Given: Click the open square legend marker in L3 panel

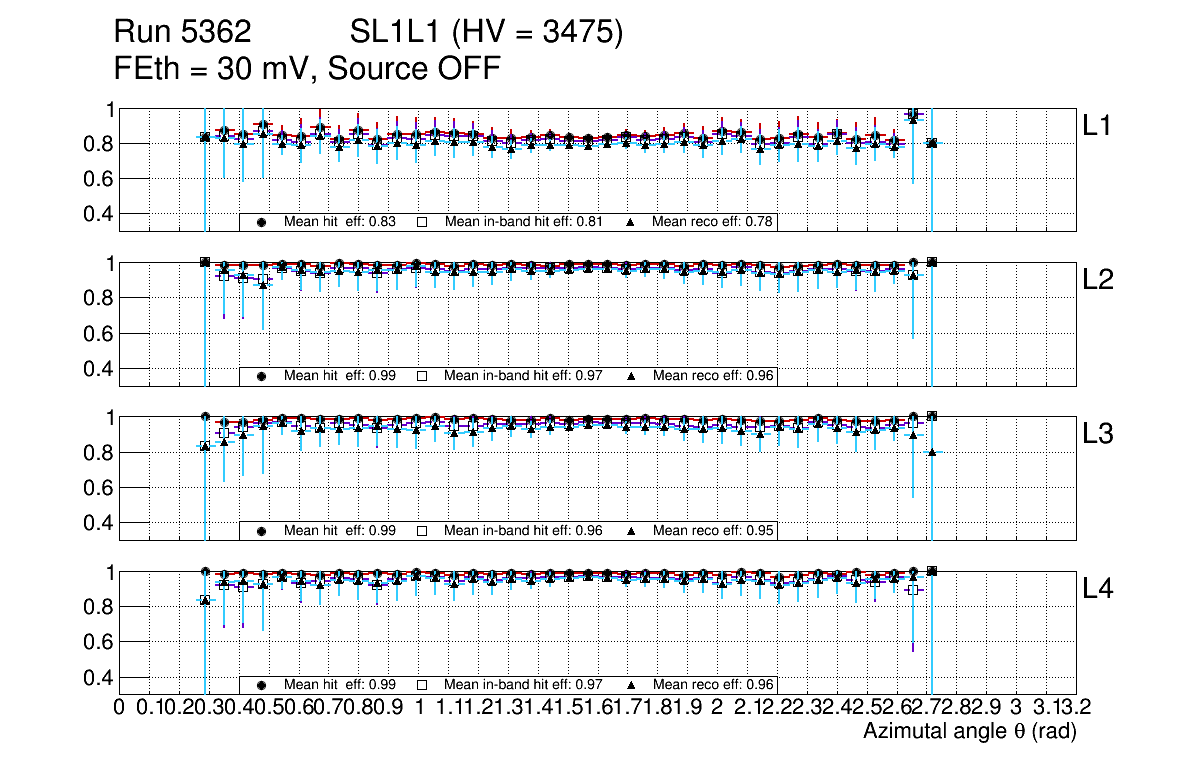Looking at the screenshot, I should (422, 531).
